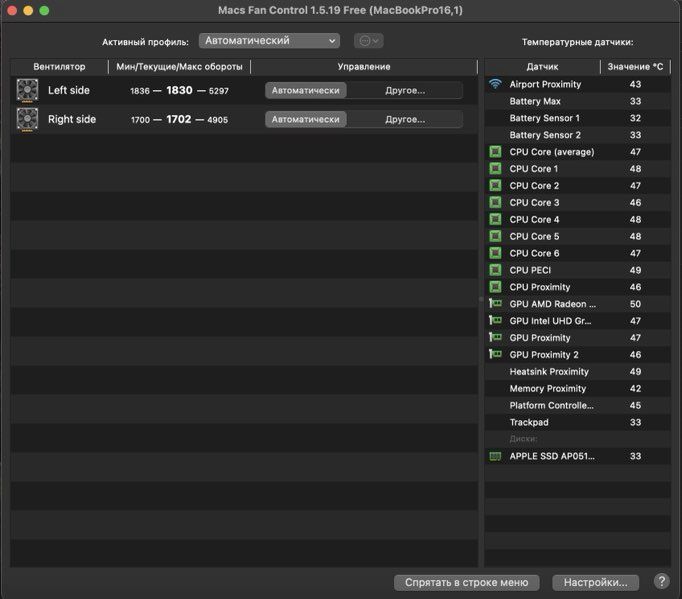This screenshot has height=599, width=682.
Task: Click the GPU AMD Radeon card icon
Action: click(x=495, y=304)
